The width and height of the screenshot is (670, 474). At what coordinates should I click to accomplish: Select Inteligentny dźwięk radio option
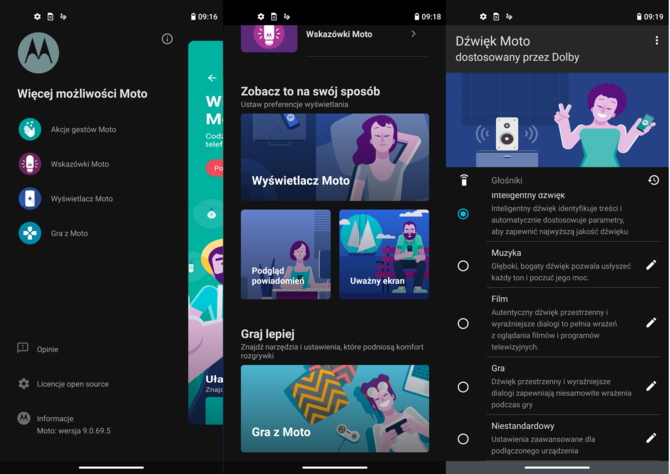[463, 214]
